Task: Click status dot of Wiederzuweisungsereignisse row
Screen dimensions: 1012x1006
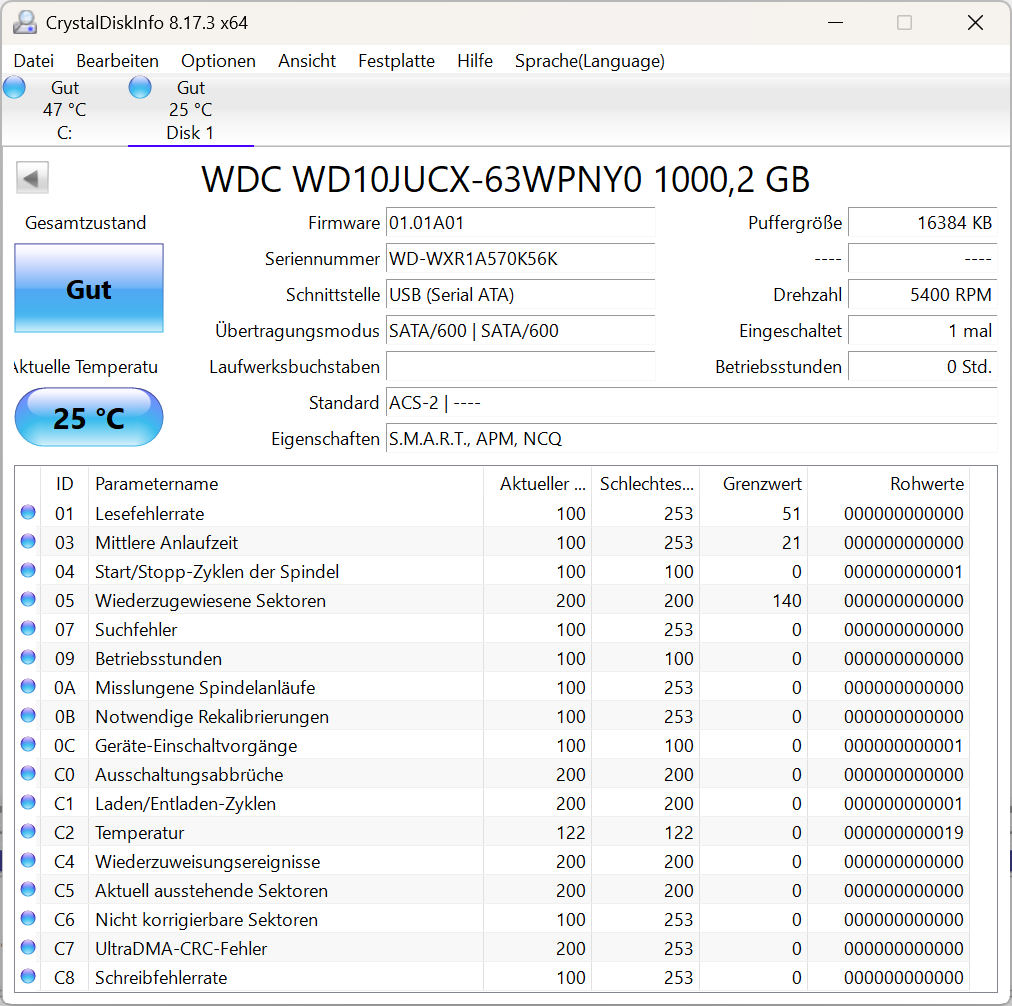Action: click(x=28, y=861)
